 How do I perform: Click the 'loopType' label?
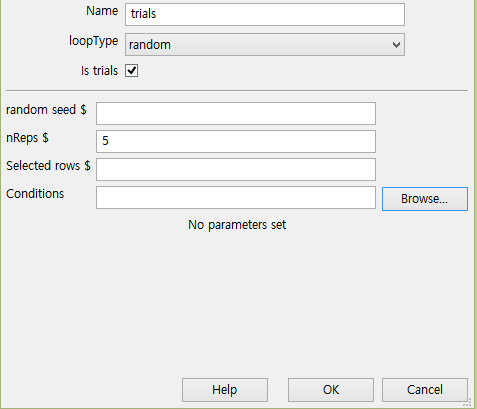[x=93, y=41]
